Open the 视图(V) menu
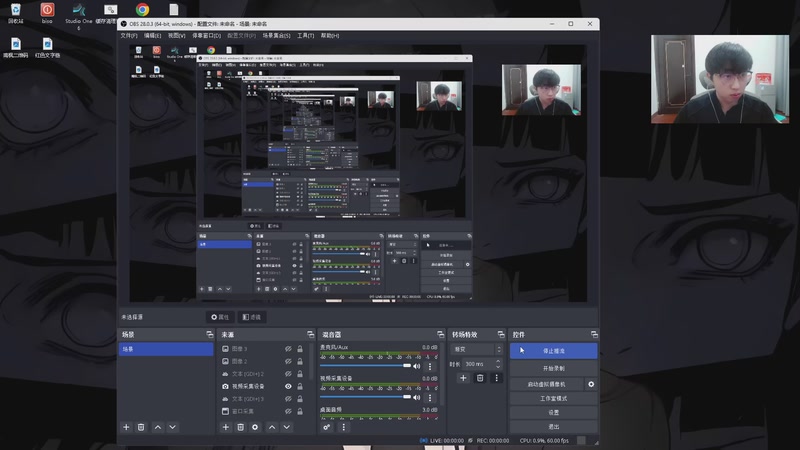The height and width of the screenshot is (450, 800). point(177,36)
